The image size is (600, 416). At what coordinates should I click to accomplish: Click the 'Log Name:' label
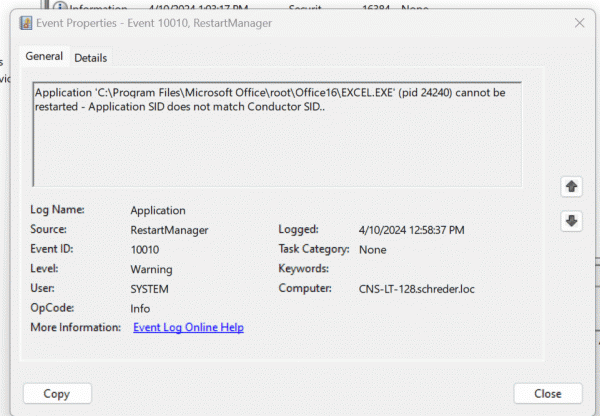(57, 210)
